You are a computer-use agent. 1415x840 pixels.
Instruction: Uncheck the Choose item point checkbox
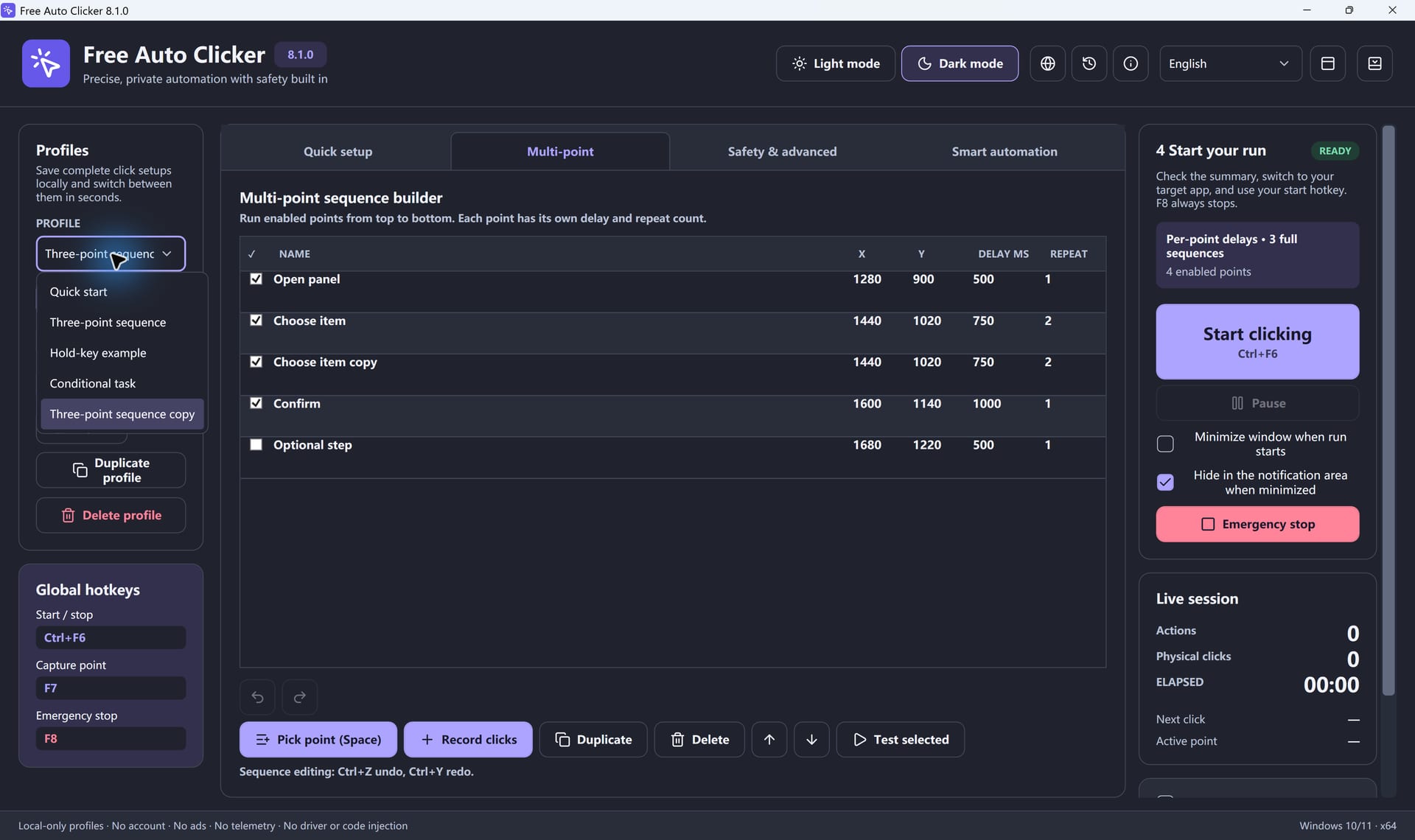[x=256, y=320]
